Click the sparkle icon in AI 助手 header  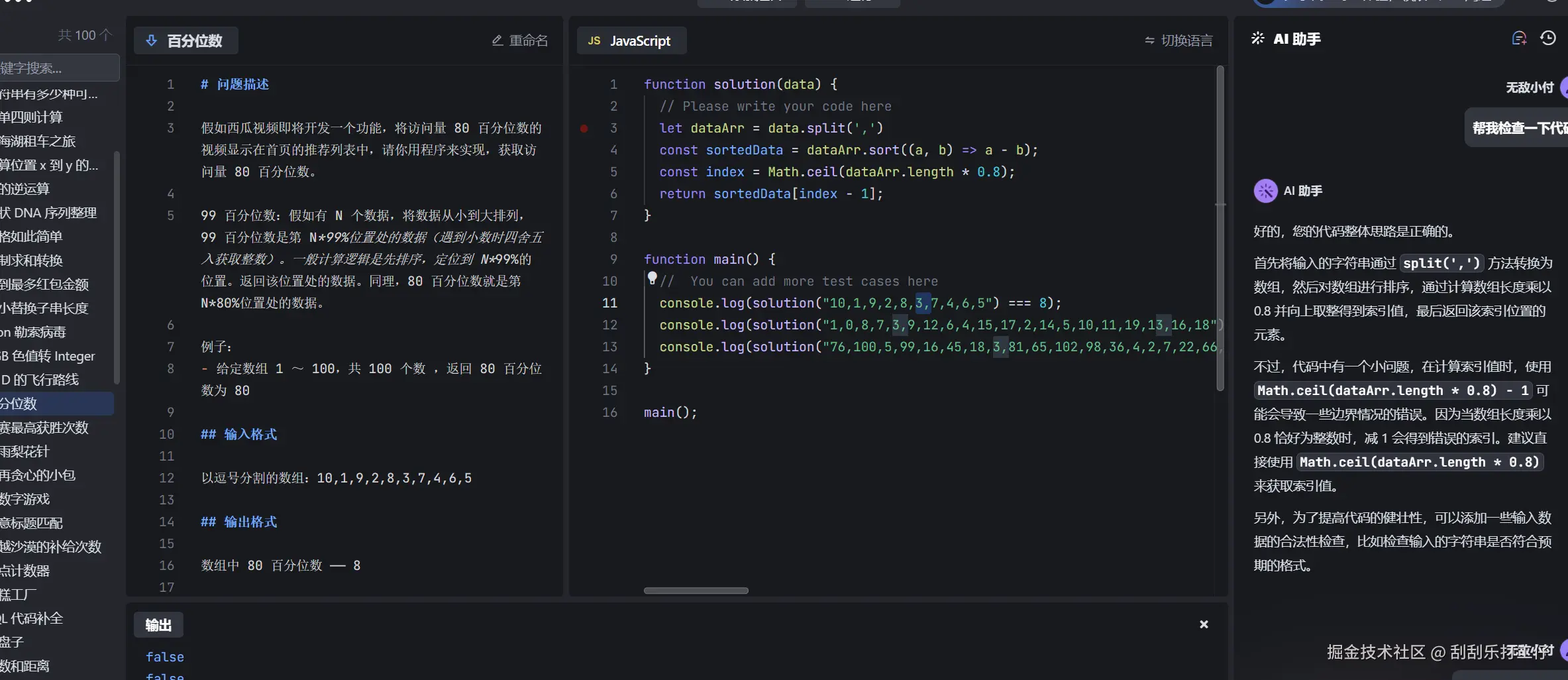click(x=1257, y=38)
